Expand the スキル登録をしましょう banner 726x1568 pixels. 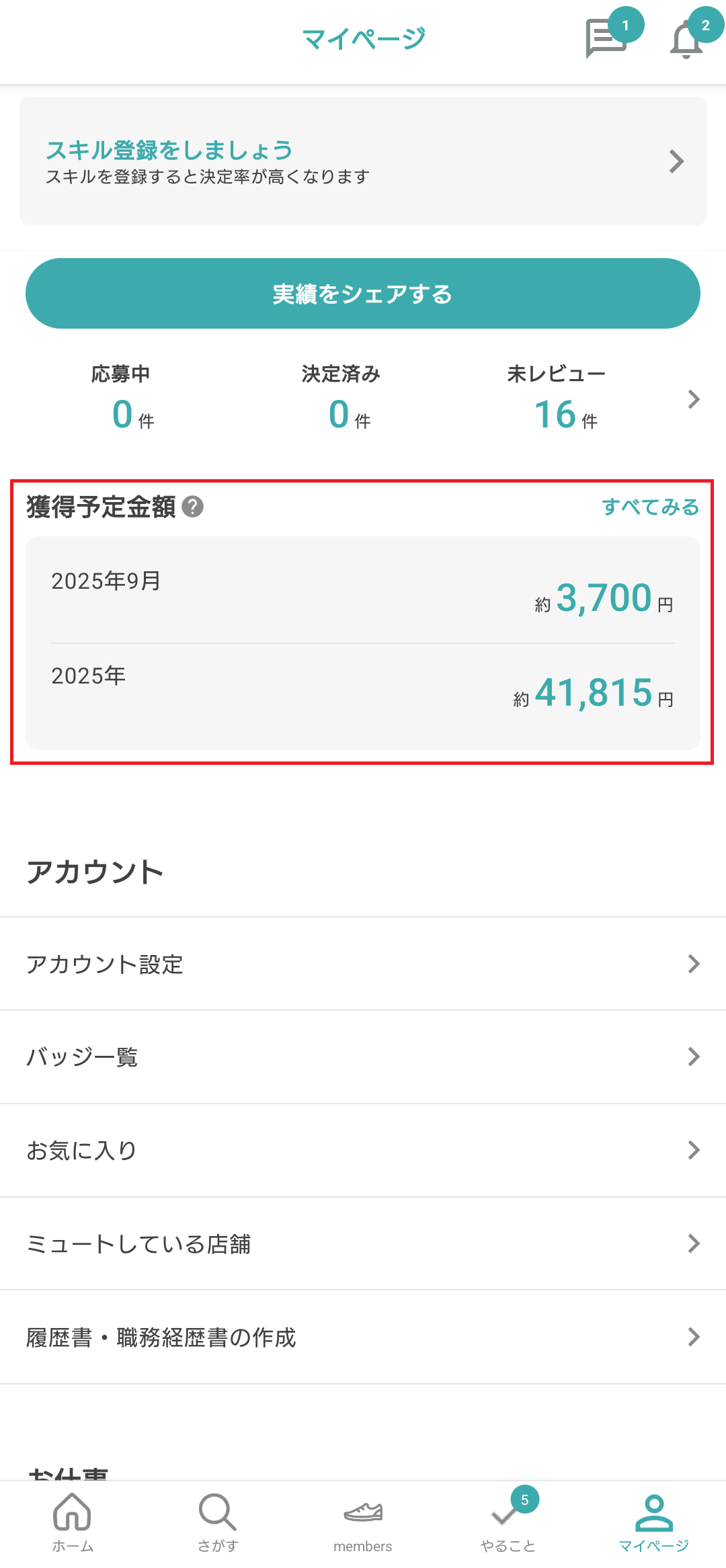point(363,161)
